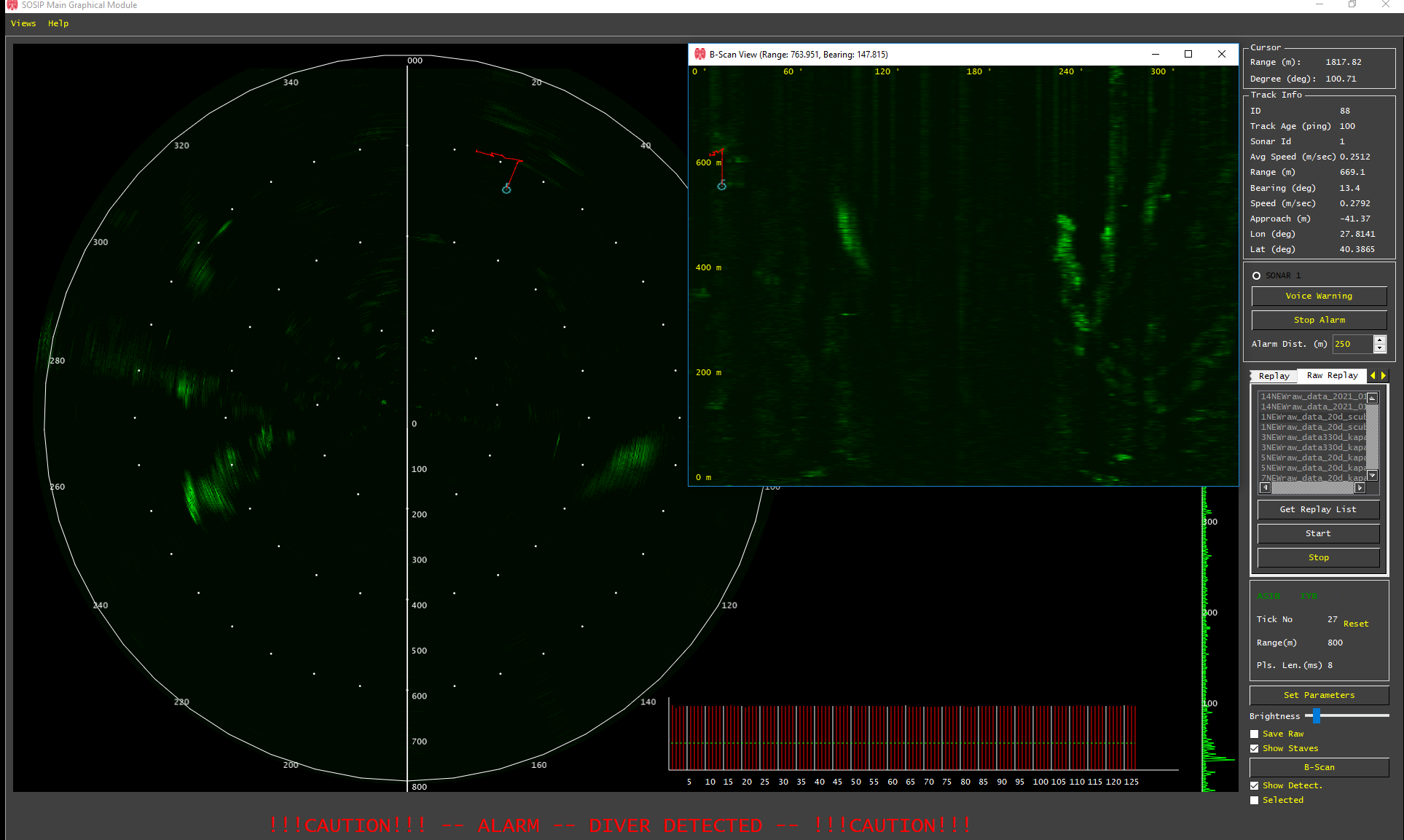Click the B-Scan View window icon
The height and width of the screenshot is (840, 1404).
point(699,54)
